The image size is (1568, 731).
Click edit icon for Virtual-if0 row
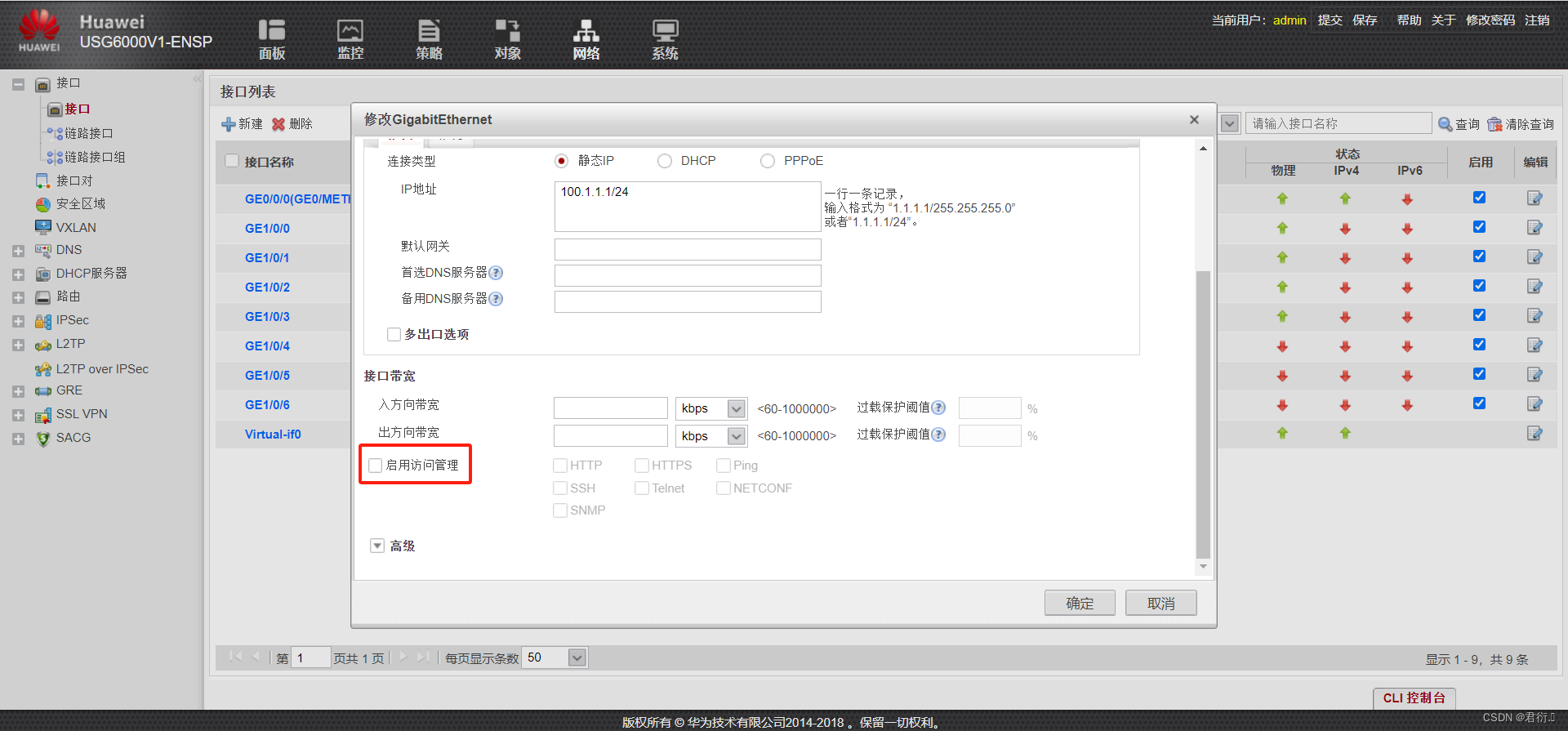(x=1535, y=434)
